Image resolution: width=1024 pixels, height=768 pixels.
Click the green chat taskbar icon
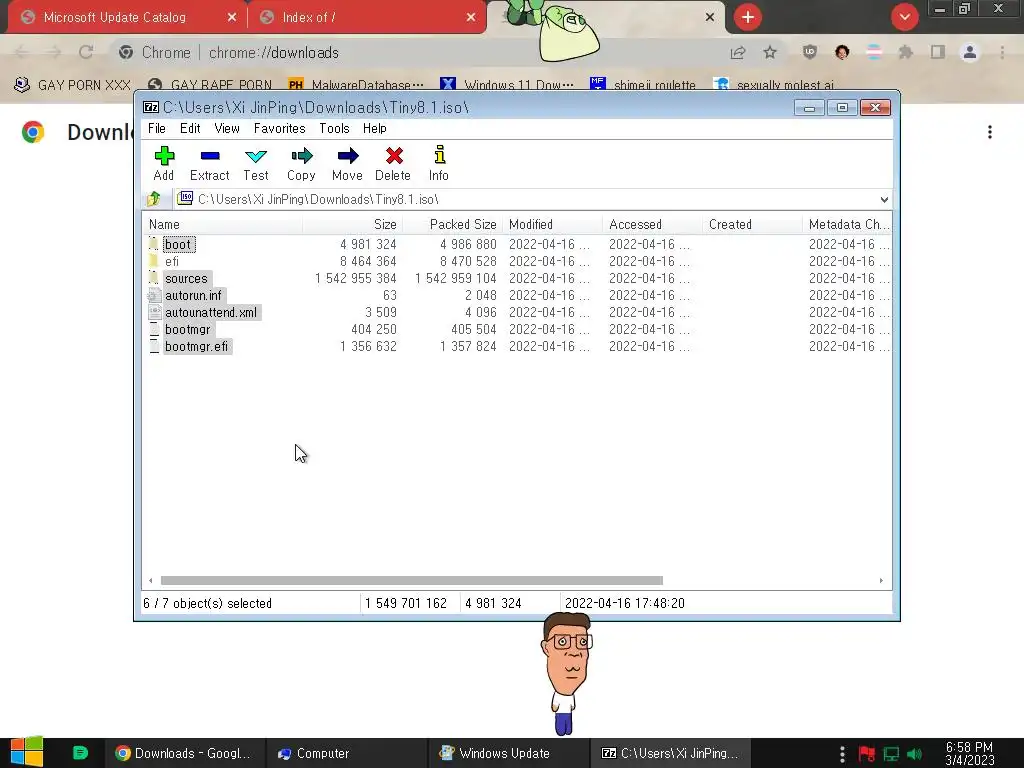point(80,753)
